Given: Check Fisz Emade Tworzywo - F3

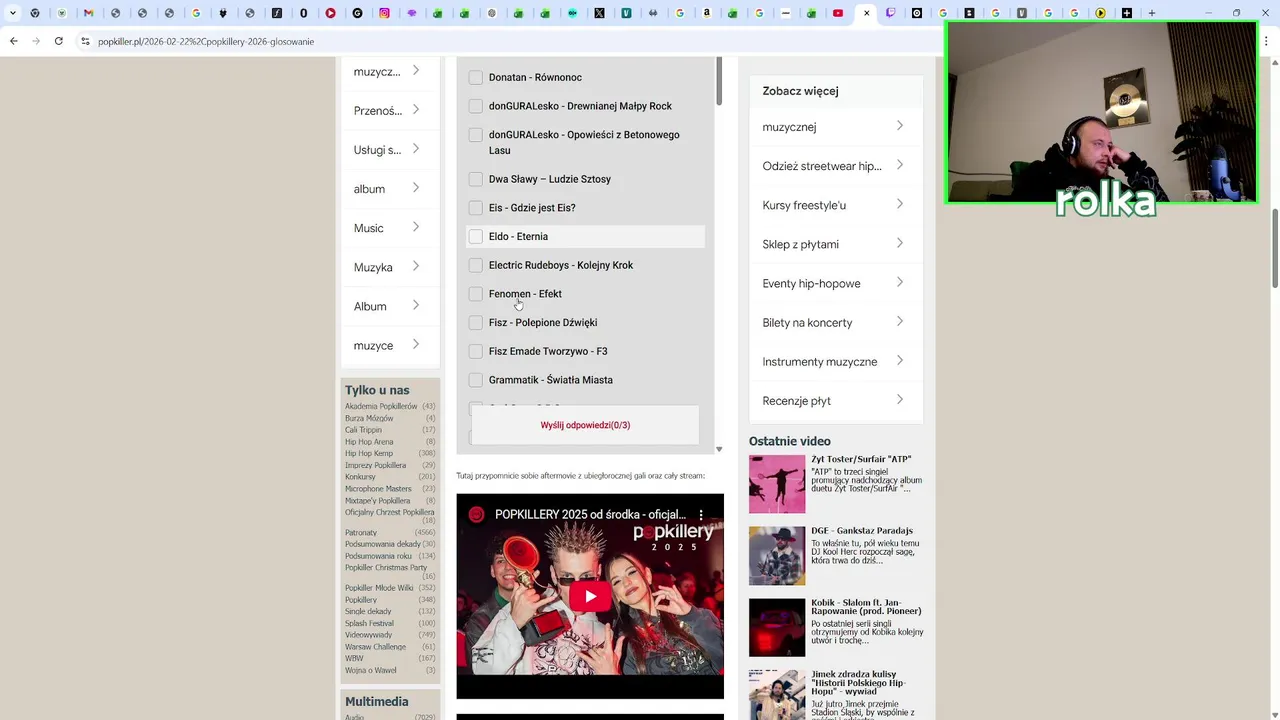Looking at the screenshot, I should (x=476, y=351).
